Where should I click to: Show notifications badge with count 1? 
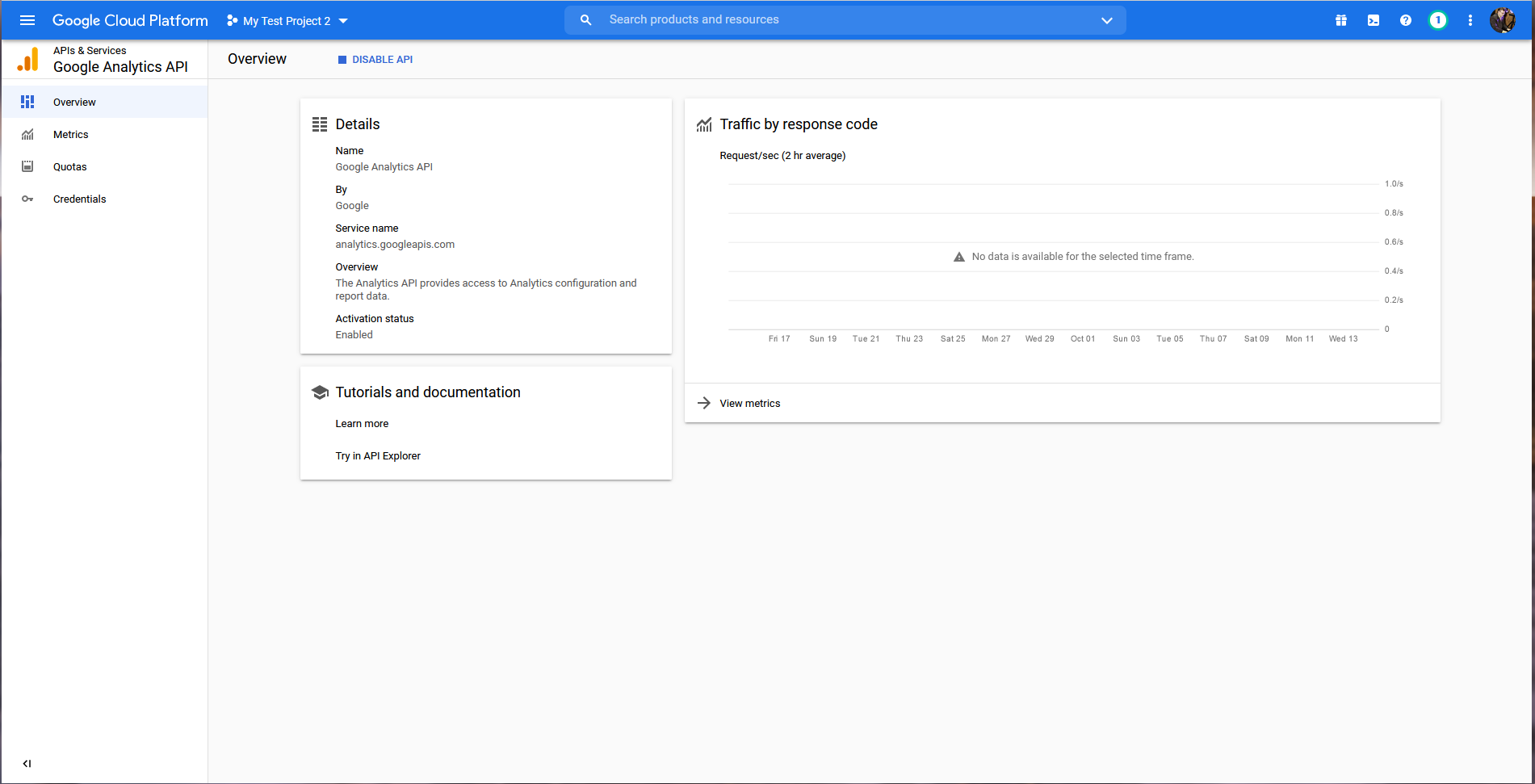[1438, 20]
